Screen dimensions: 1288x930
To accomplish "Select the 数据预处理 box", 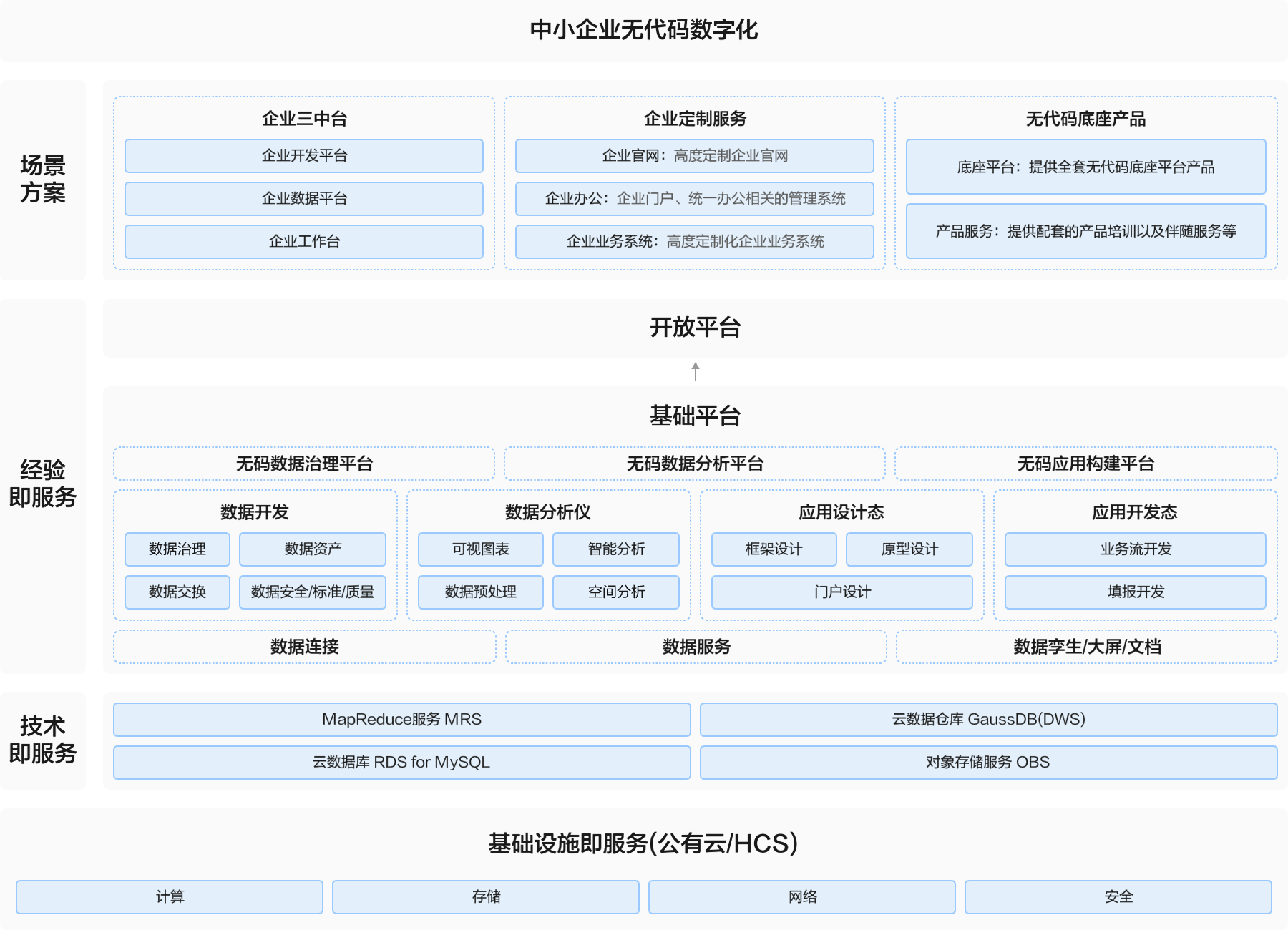I will [x=481, y=592].
